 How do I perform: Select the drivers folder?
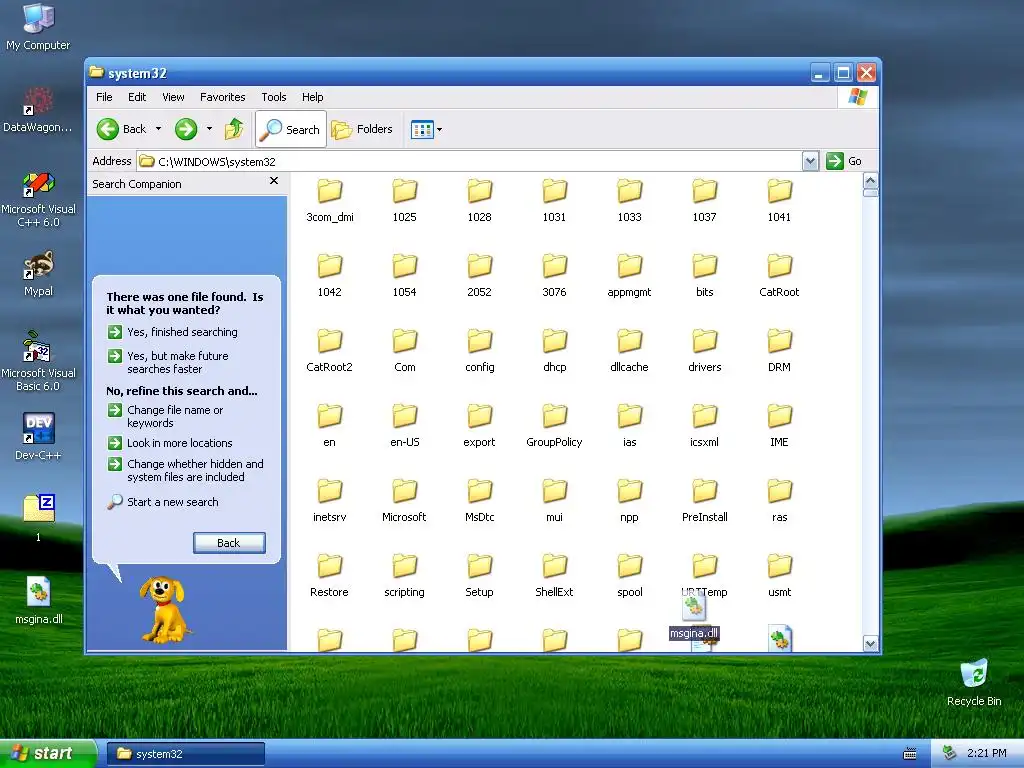click(x=705, y=351)
